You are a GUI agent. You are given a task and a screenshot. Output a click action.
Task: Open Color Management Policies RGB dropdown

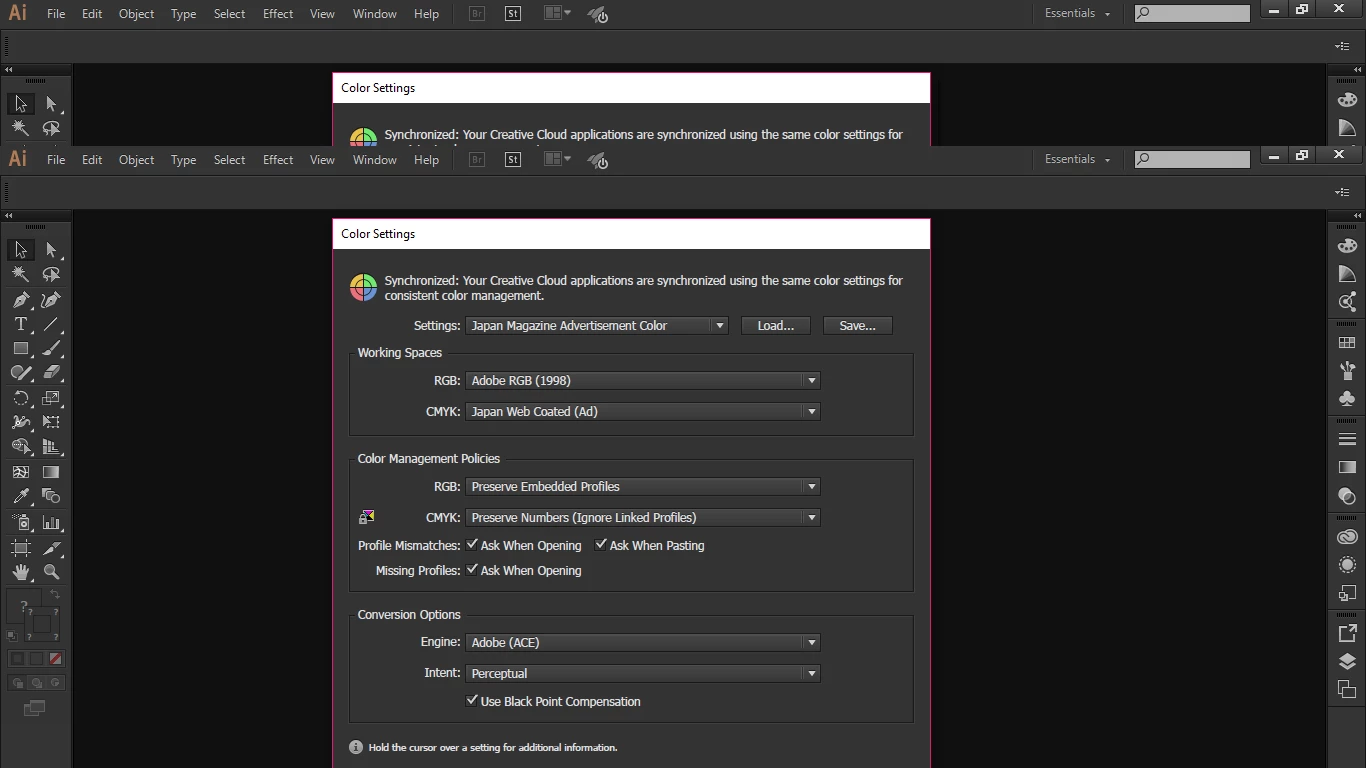click(643, 486)
